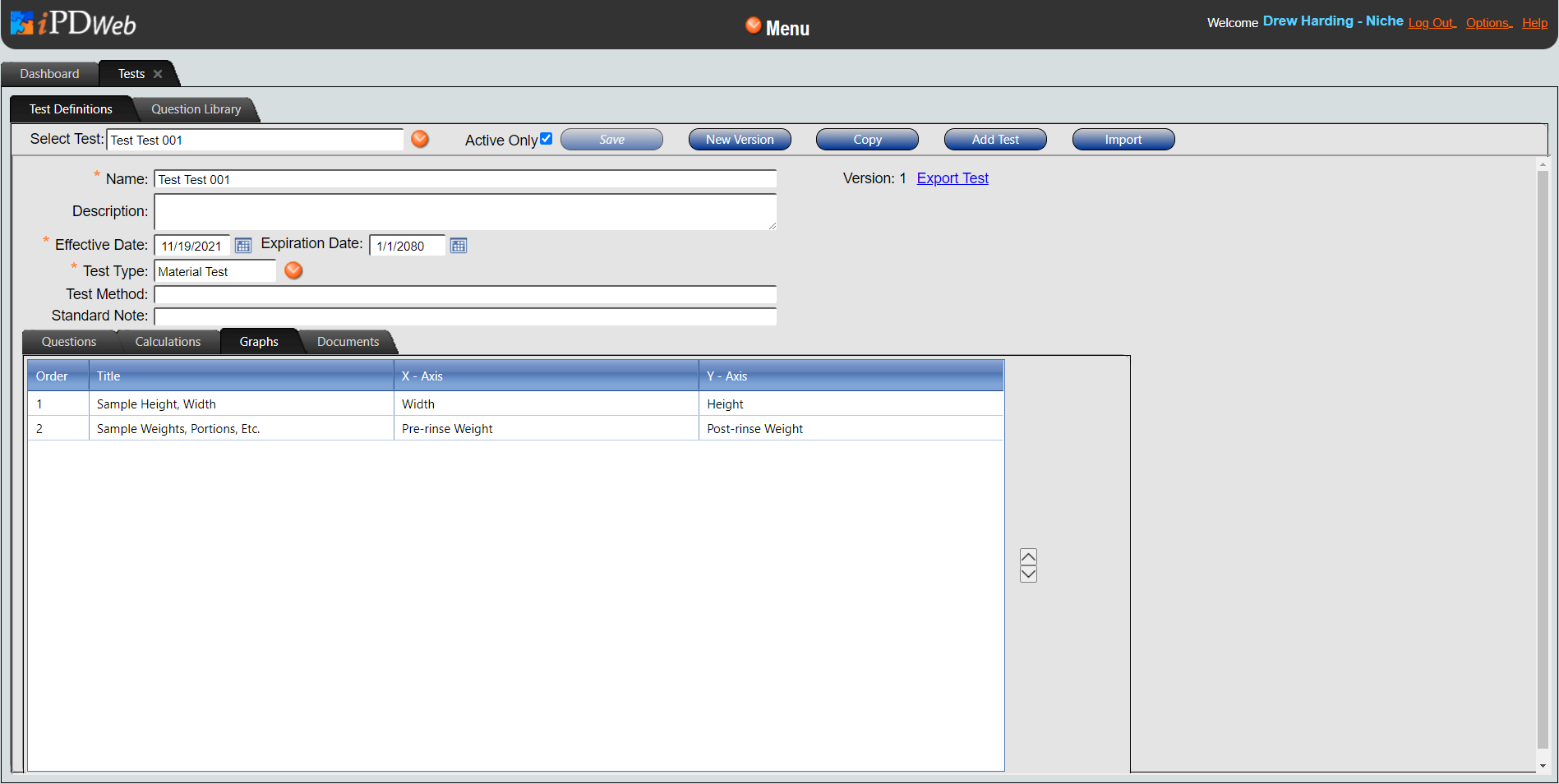
Task: Open the Expiration Date calendar picker
Action: pyautogui.click(x=459, y=246)
